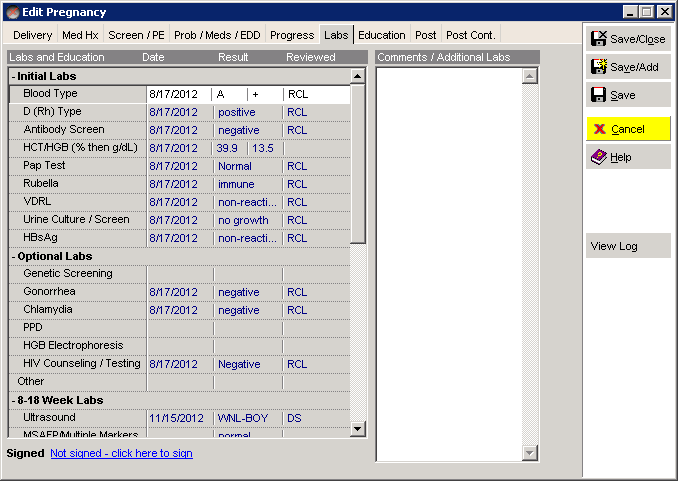This screenshot has height=481, width=678.
Task: Collapse the Initial Labs section
Action: 13,76
